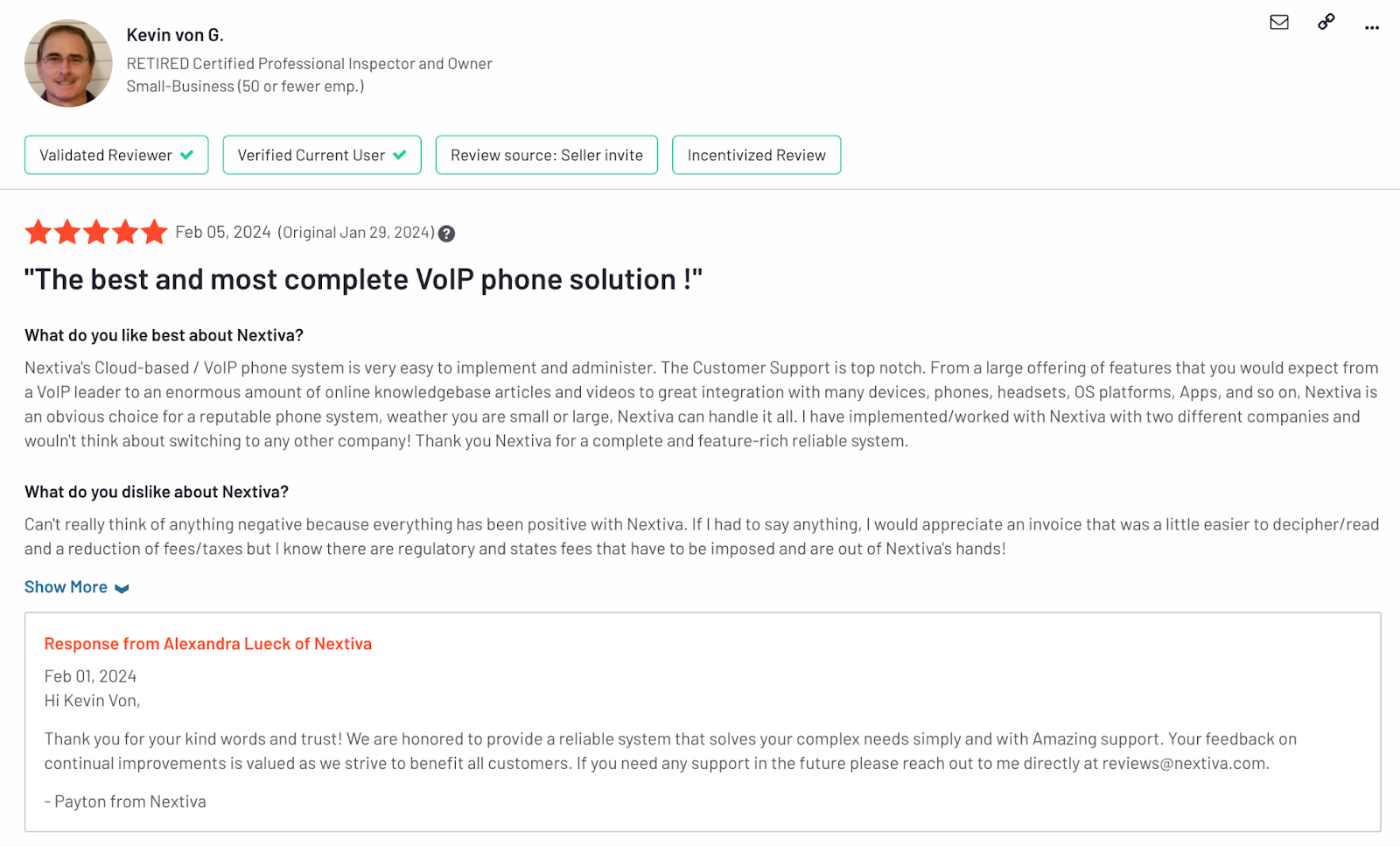Click Response from Alexandra Lueck of Nextiva
This screenshot has height=847, width=1400.
(x=208, y=644)
